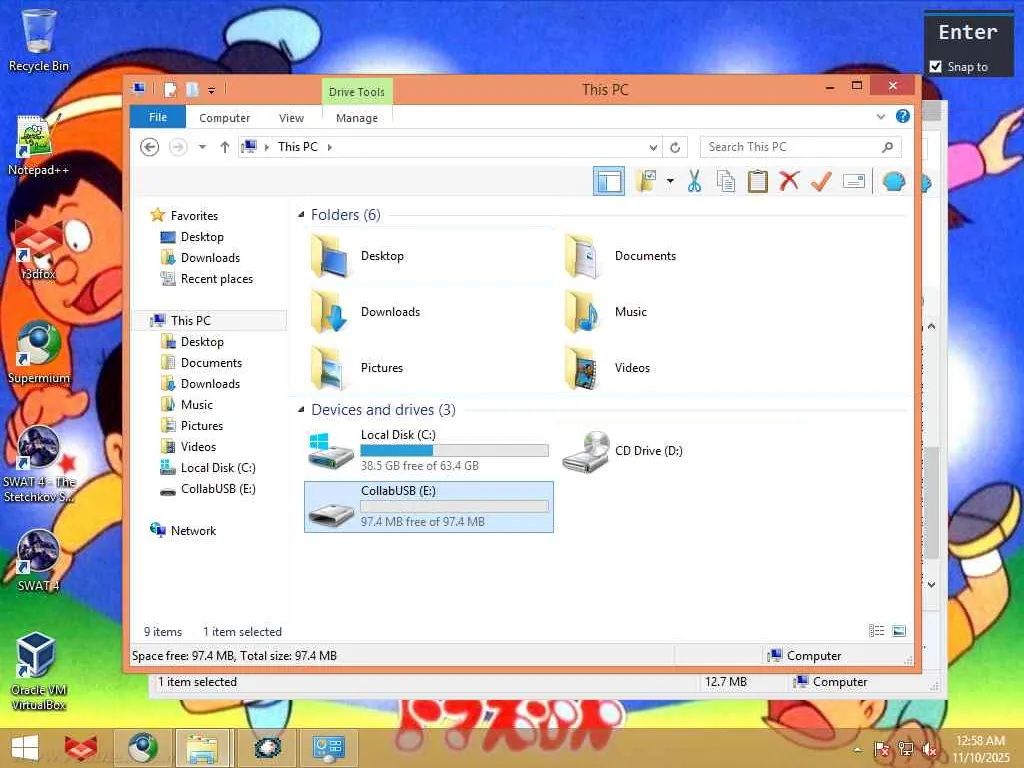Expand the ribbon with chevron

click(x=881, y=116)
